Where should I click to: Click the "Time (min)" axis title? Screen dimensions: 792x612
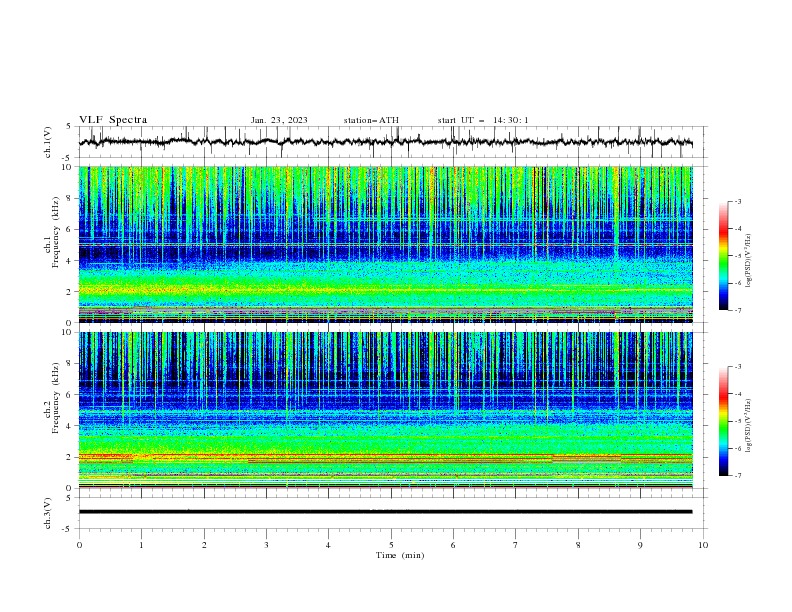[400, 555]
